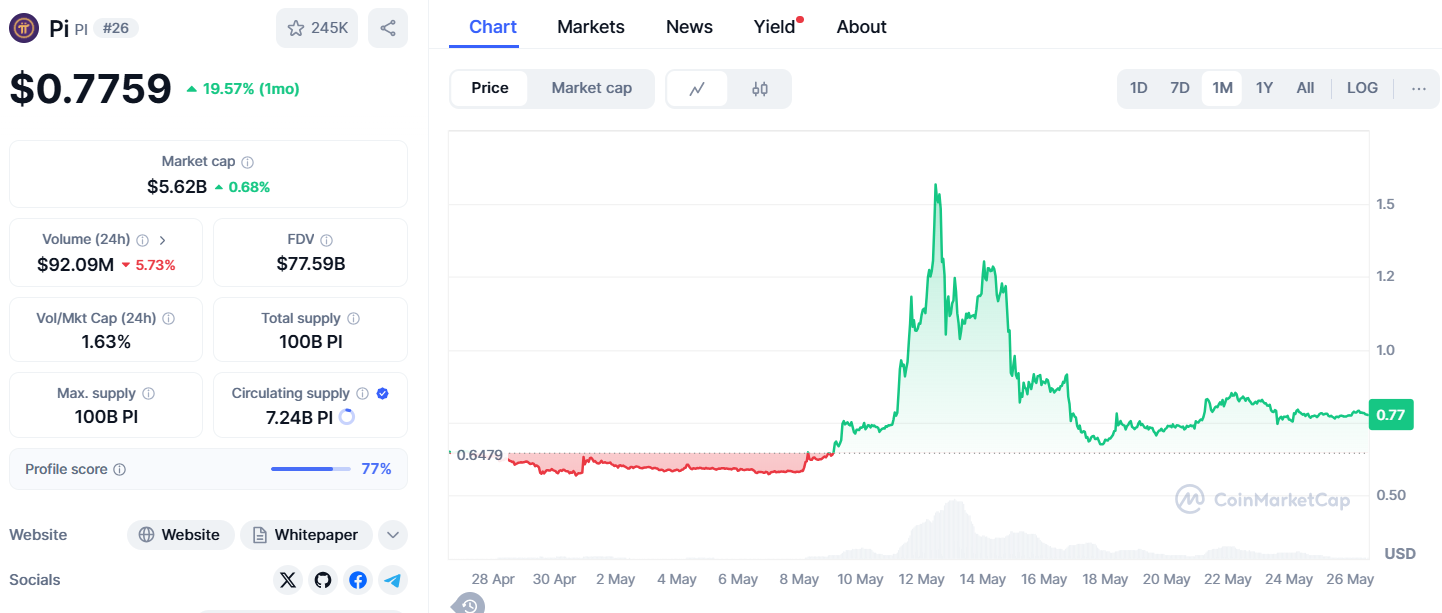Click the chart history clock icon
The width and height of the screenshot is (1442, 613).
(x=469, y=604)
